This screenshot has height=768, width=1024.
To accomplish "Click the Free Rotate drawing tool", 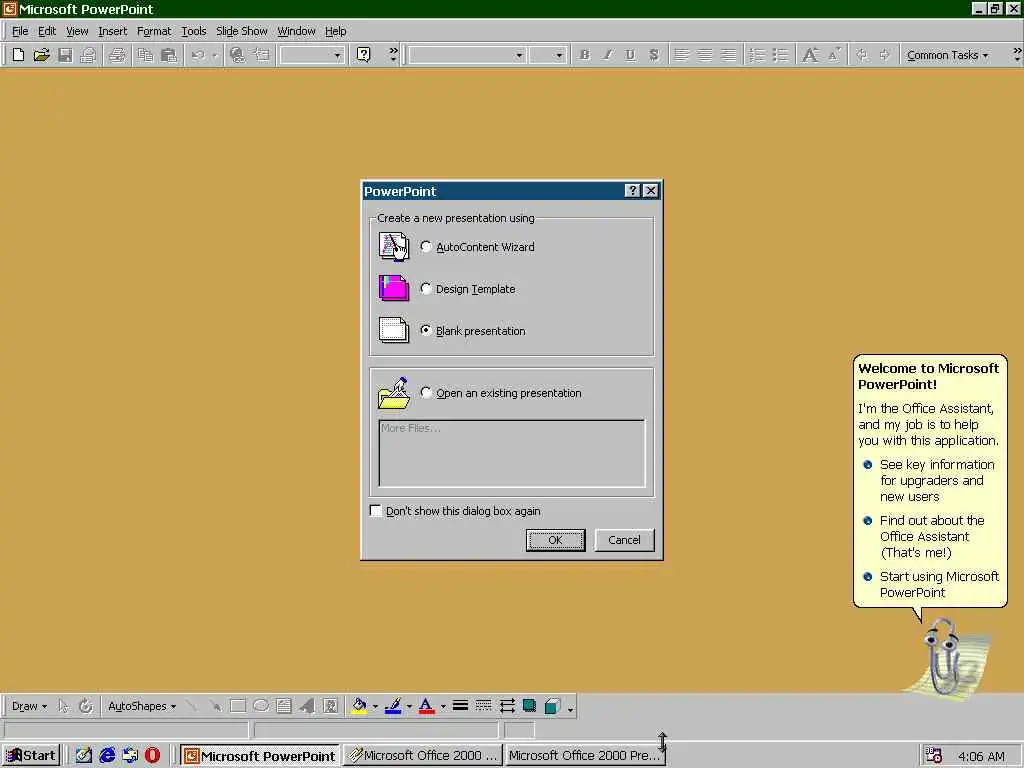I will coord(86,706).
